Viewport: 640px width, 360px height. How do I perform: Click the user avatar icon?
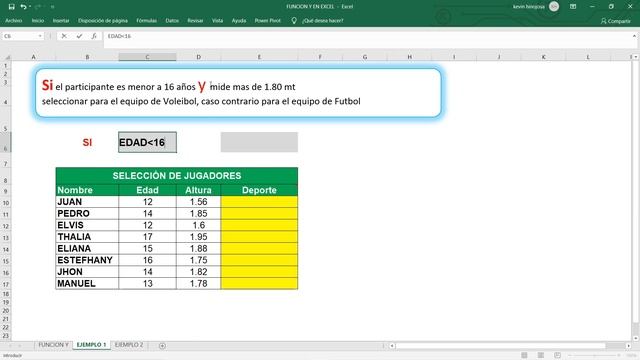coord(554,6)
